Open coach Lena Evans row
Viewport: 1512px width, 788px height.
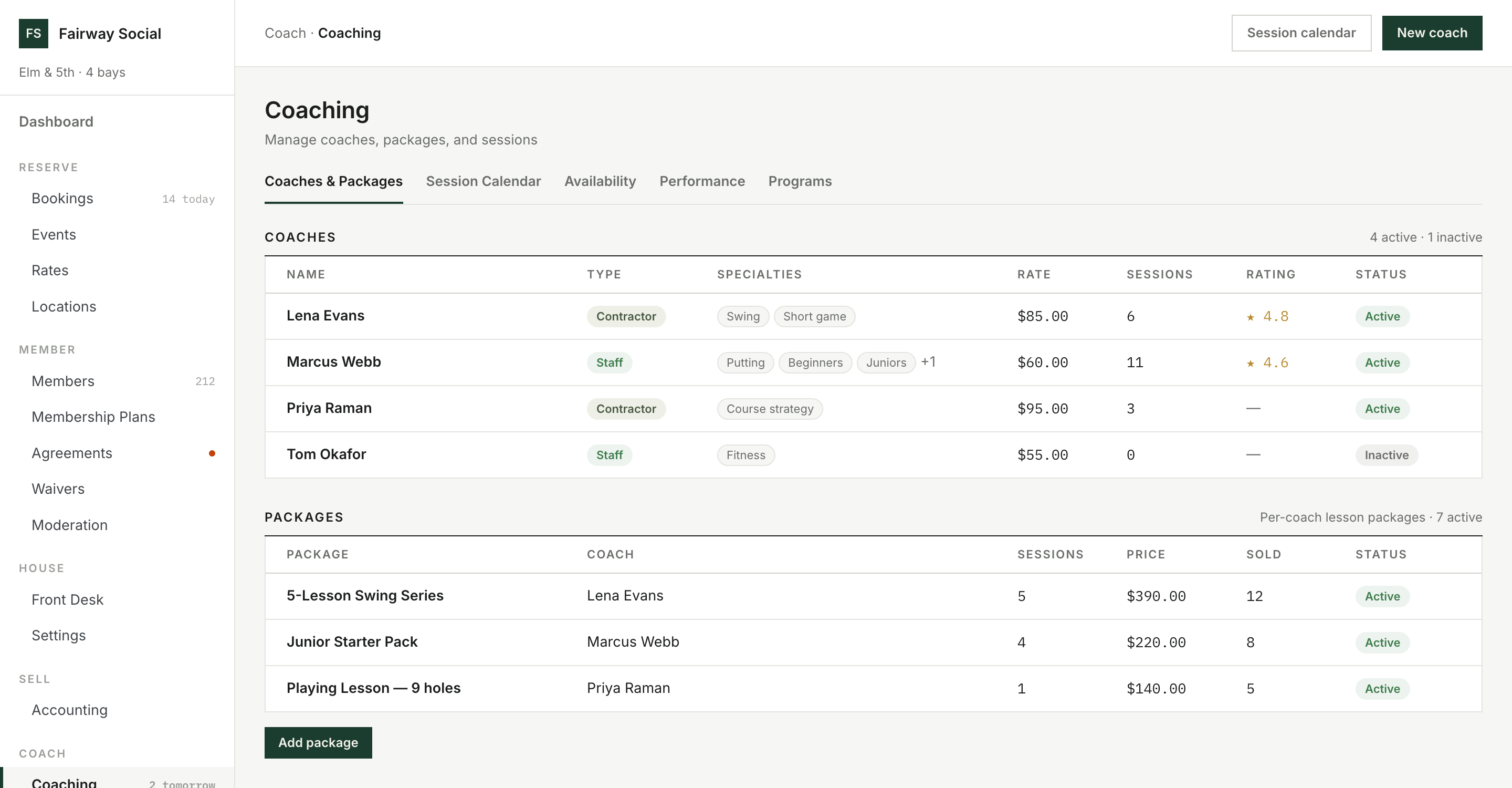tap(873, 316)
